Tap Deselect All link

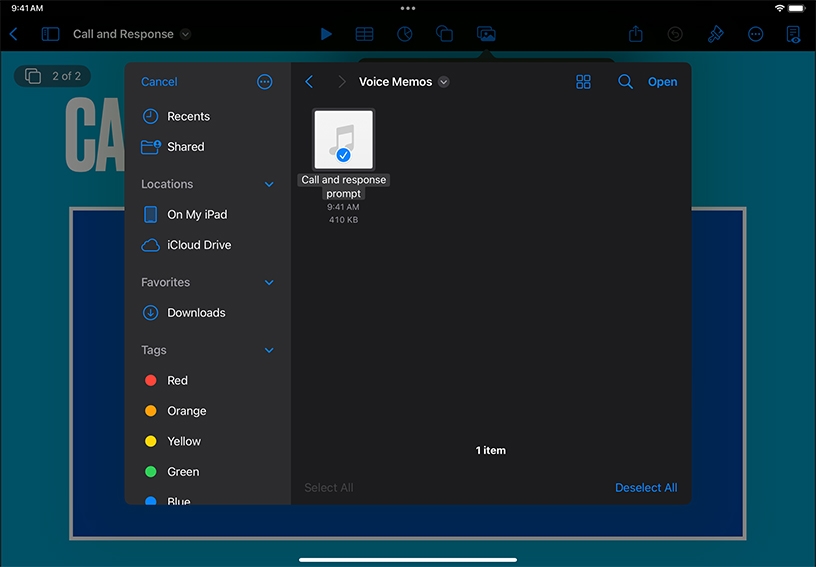pyautogui.click(x=646, y=488)
